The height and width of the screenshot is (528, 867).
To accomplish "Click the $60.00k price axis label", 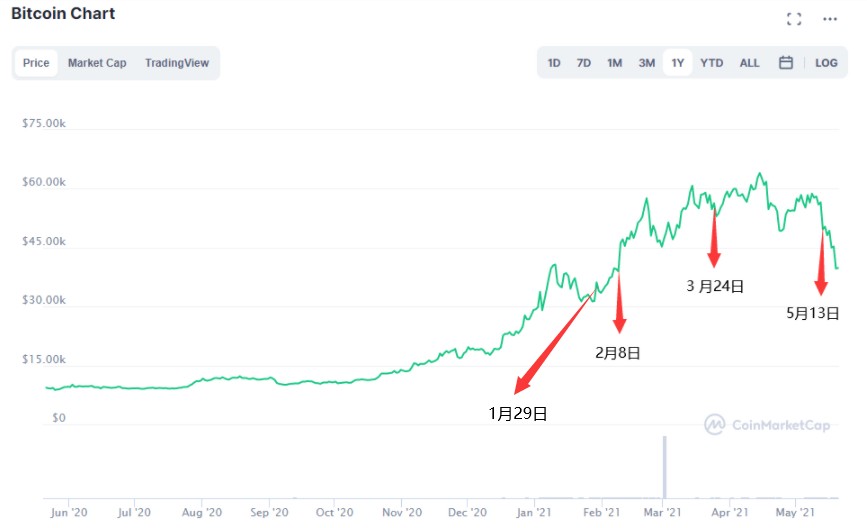I will point(44,183).
